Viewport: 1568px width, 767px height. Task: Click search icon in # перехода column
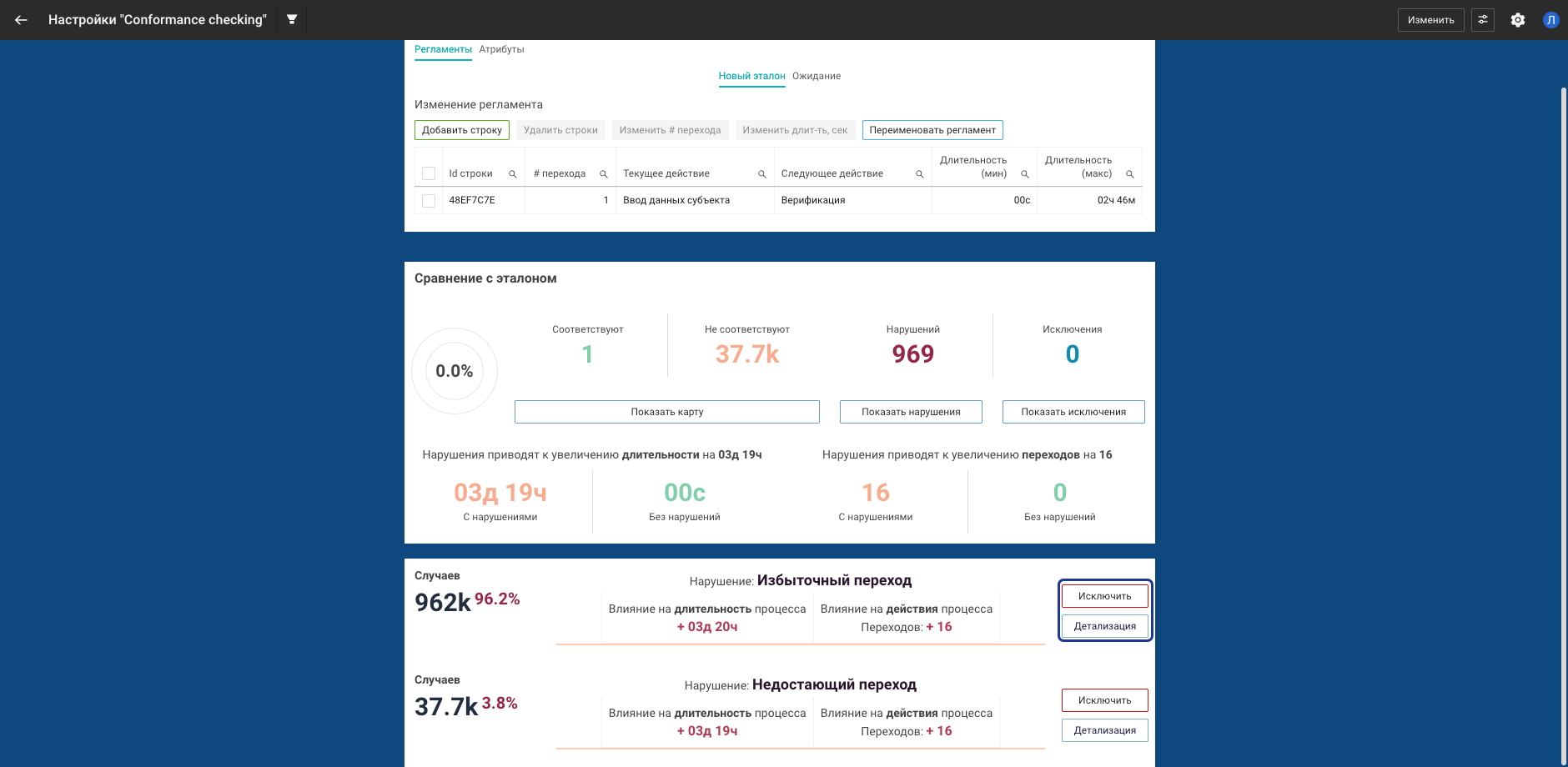[603, 174]
